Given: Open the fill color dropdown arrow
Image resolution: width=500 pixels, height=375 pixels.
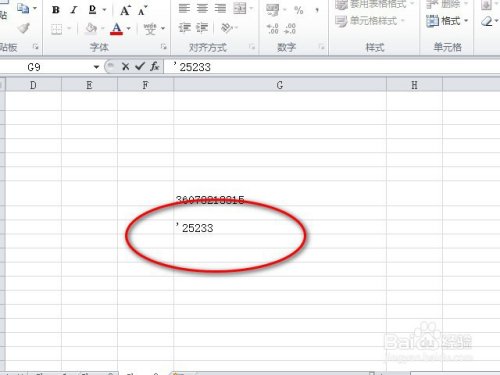Looking at the screenshot, I should coord(102,28).
